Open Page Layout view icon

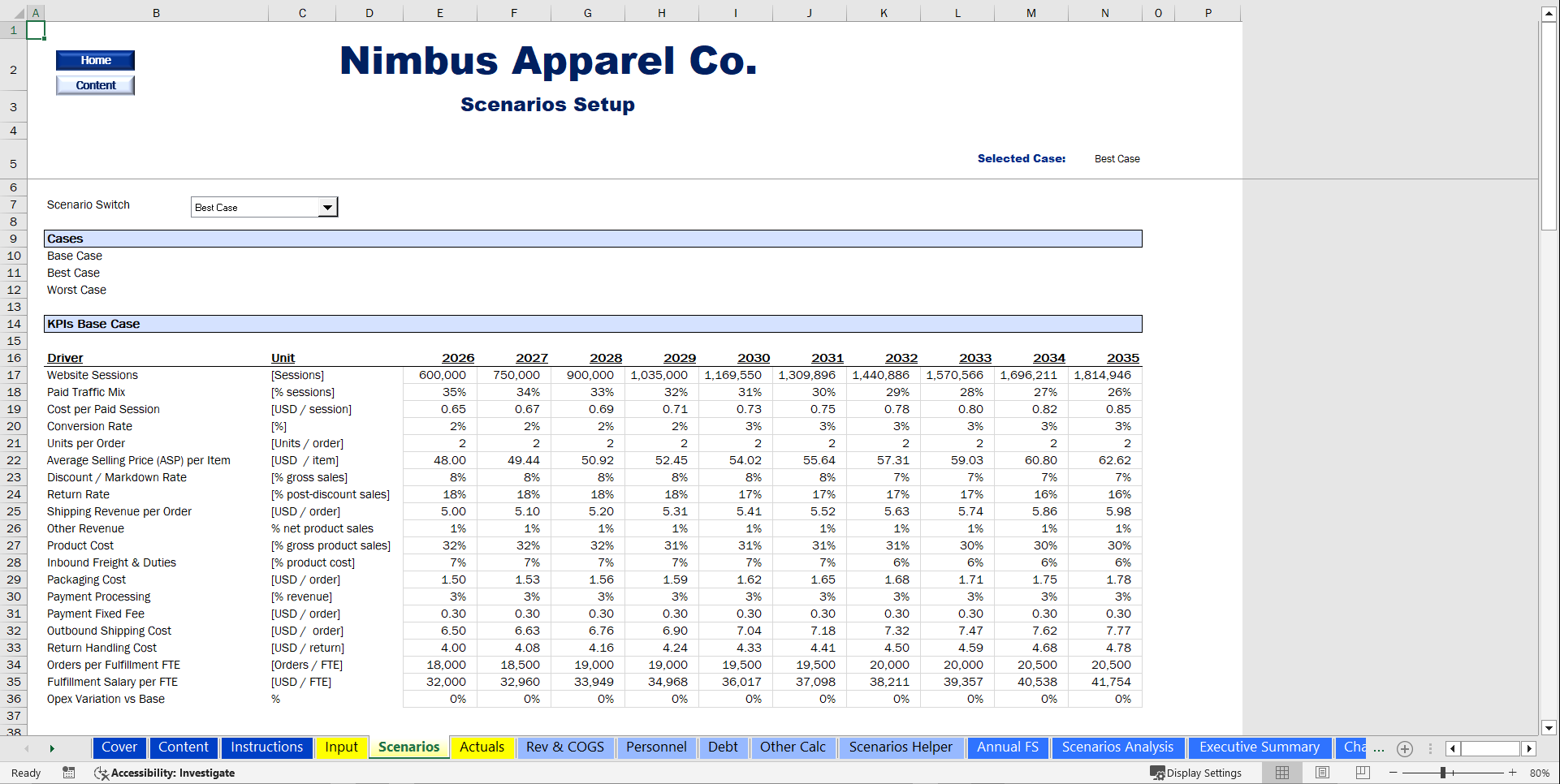tap(1322, 773)
